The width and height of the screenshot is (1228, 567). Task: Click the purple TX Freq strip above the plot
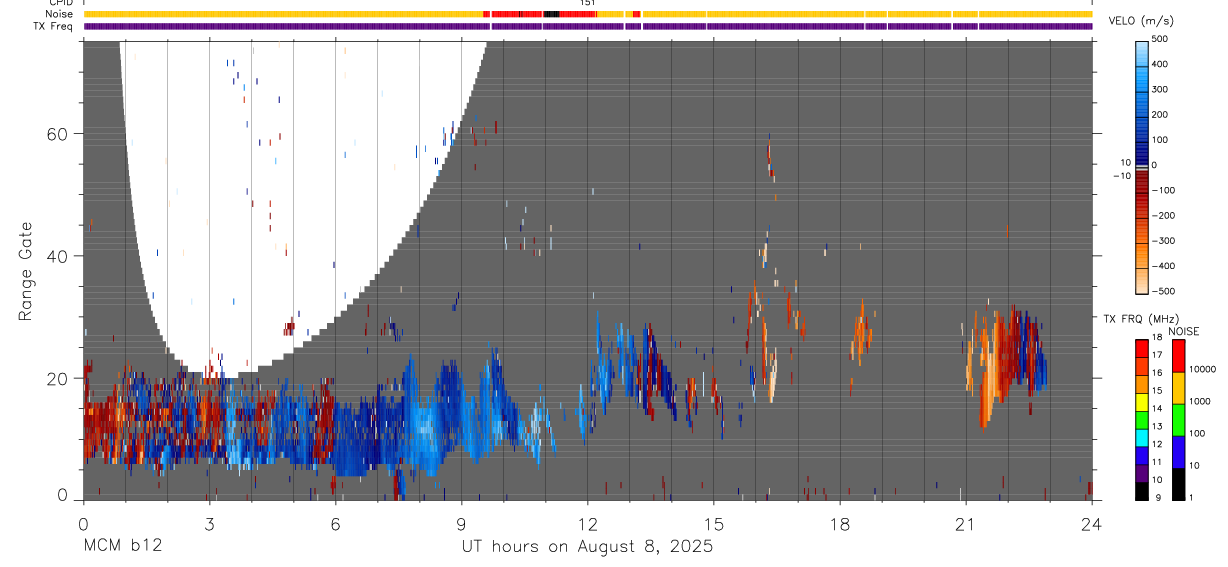click(x=588, y=26)
